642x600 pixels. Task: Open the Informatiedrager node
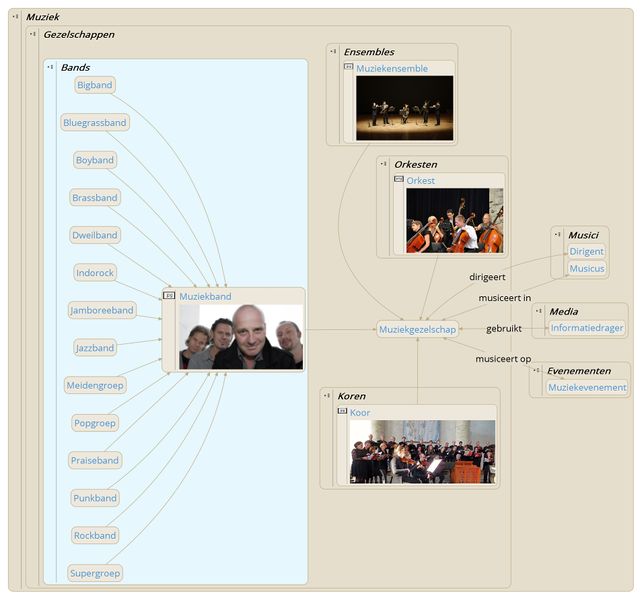(587, 327)
